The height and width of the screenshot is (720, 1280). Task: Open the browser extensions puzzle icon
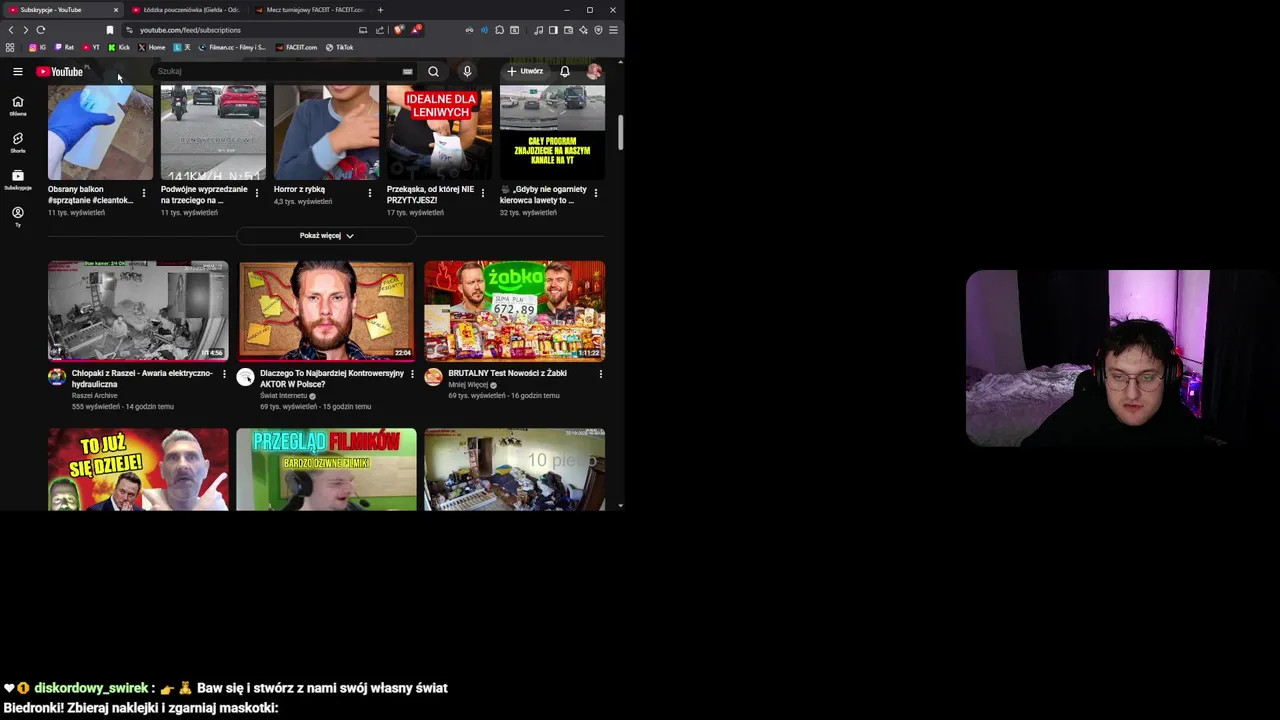(x=499, y=30)
